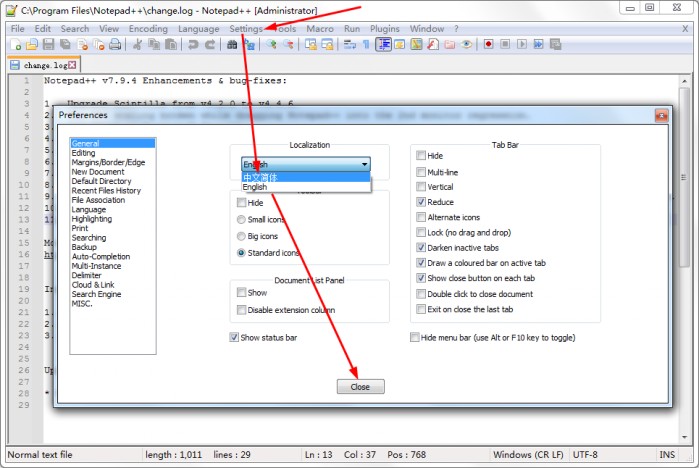Check Disable extension column checkbox
Image resolution: width=699 pixels, height=468 pixels.
click(x=241, y=310)
